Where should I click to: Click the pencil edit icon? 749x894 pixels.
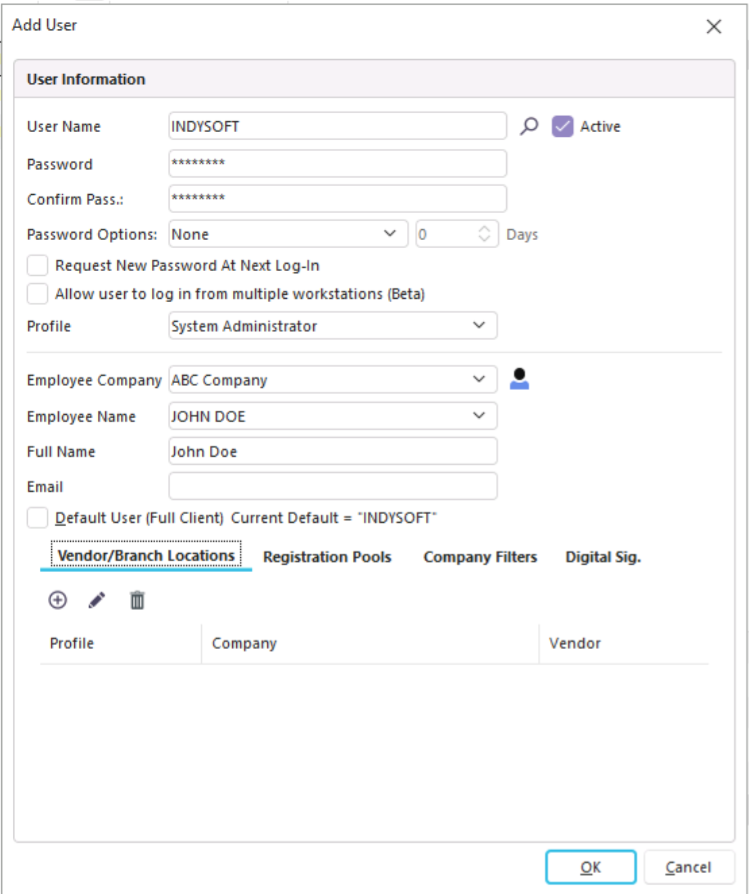pos(97,600)
